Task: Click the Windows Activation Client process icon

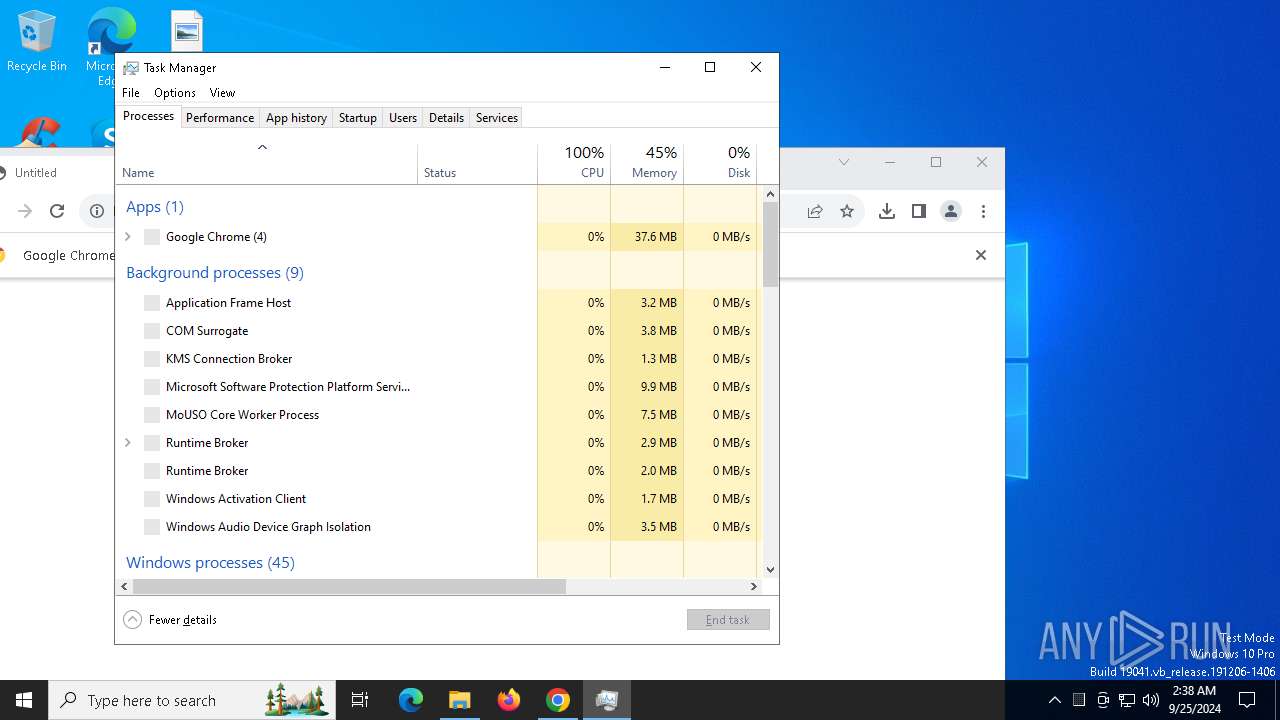Action: click(152, 499)
